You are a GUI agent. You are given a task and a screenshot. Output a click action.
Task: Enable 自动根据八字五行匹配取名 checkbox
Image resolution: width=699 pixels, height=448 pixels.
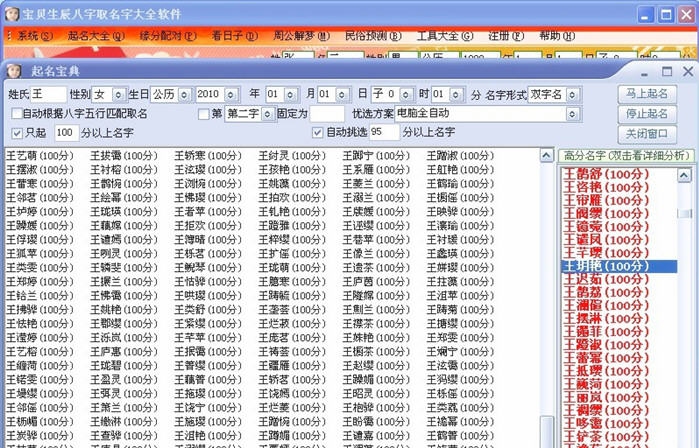click(14, 114)
